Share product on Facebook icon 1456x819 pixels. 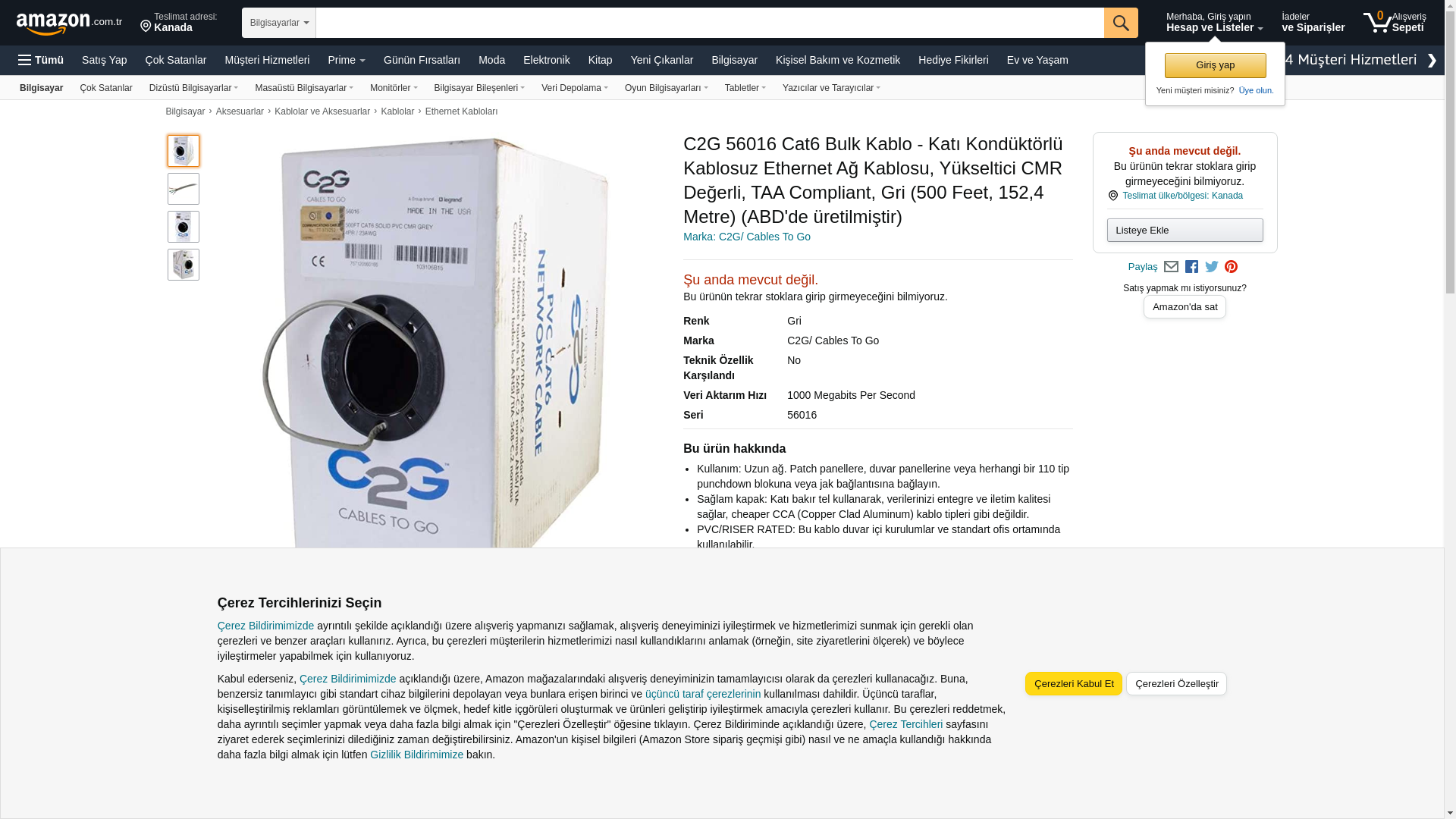[x=1191, y=267]
